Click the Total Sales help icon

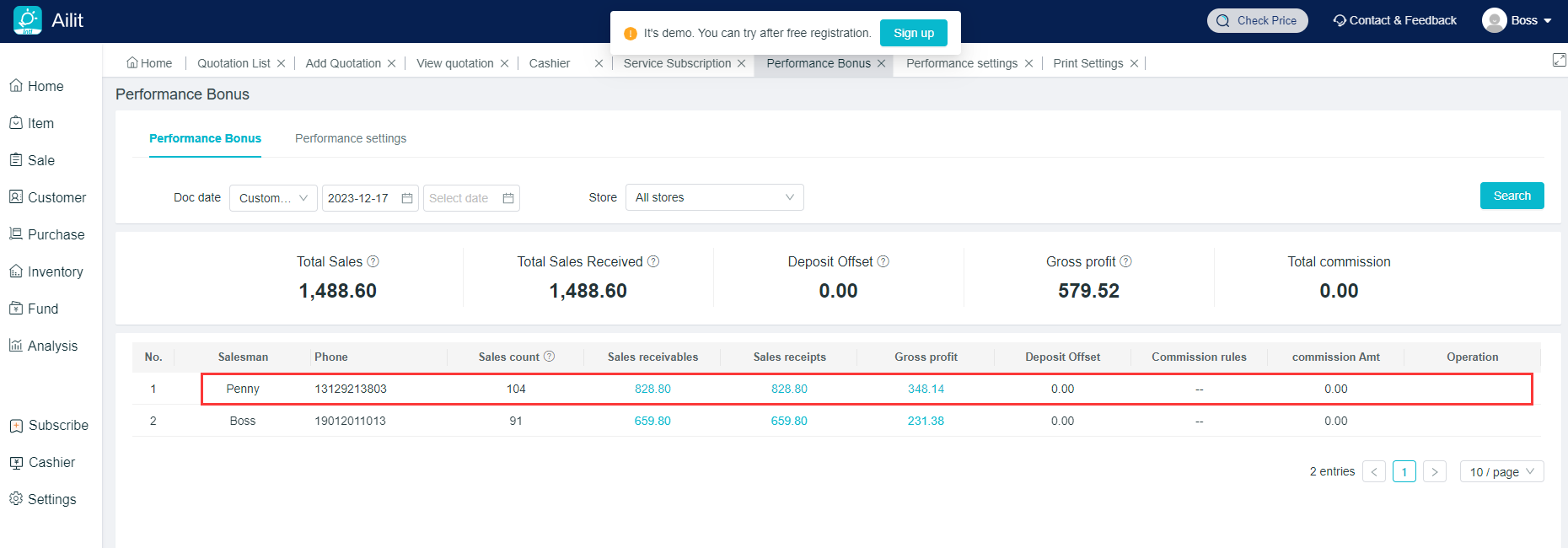click(x=373, y=261)
